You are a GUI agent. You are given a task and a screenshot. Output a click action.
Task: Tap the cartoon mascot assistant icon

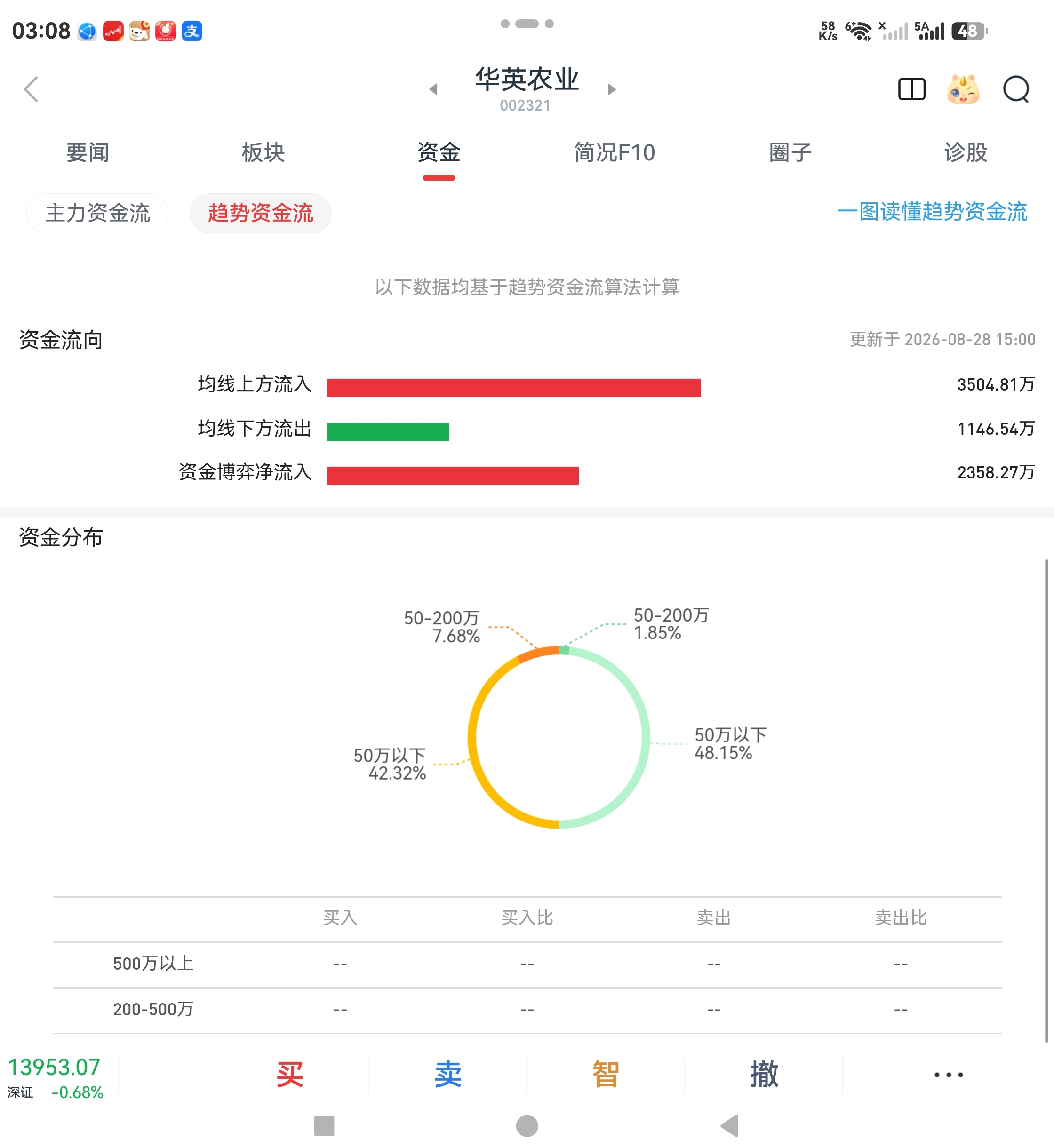(x=963, y=89)
